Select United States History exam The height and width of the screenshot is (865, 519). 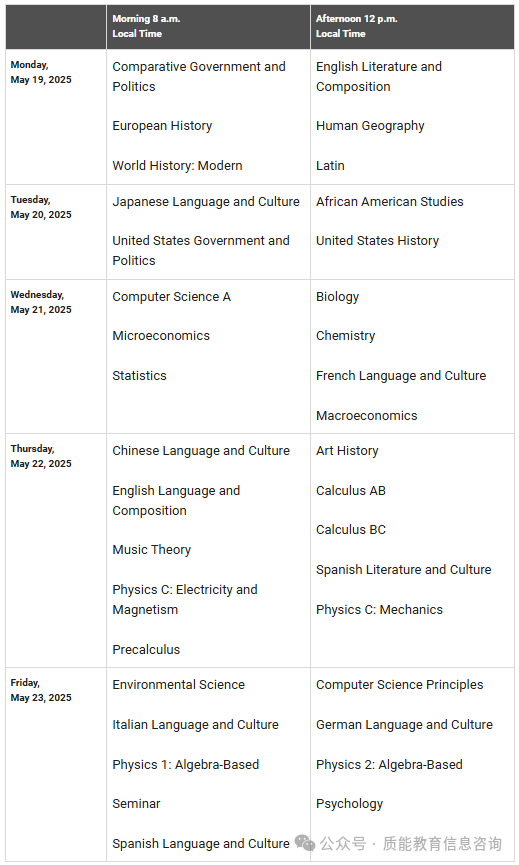point(378,241)
